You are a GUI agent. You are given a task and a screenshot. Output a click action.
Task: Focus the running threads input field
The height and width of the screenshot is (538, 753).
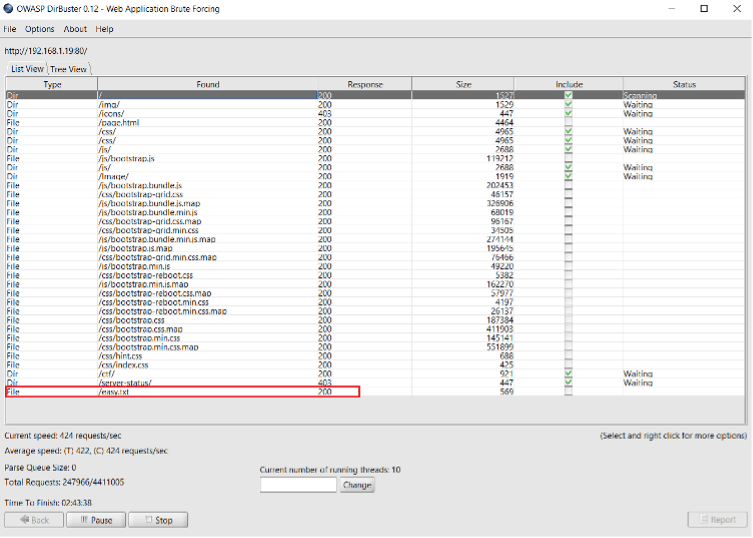pyautogui.click(x=298, y=485)
